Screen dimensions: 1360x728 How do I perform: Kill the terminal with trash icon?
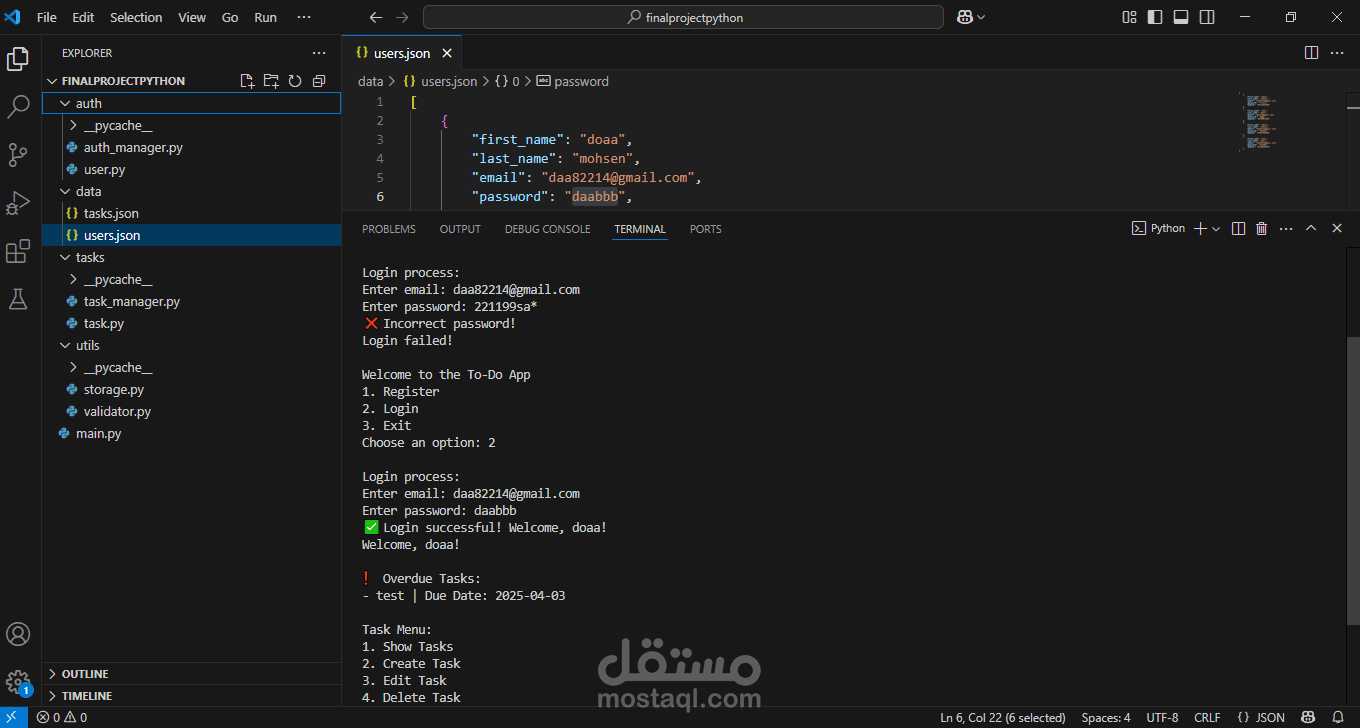point(1262,229)
